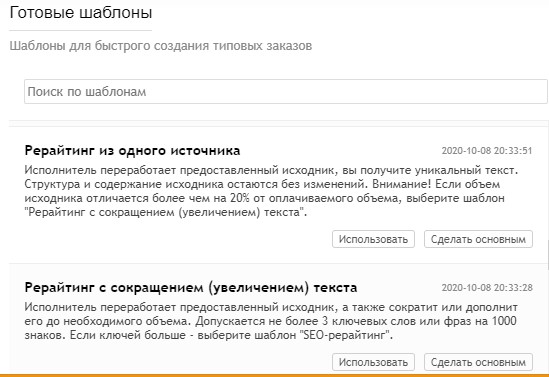Click the 'Готовые шаблоны' heading
Image resolution: width=549 pixels, height=377 pixels.
pos(81,13)
